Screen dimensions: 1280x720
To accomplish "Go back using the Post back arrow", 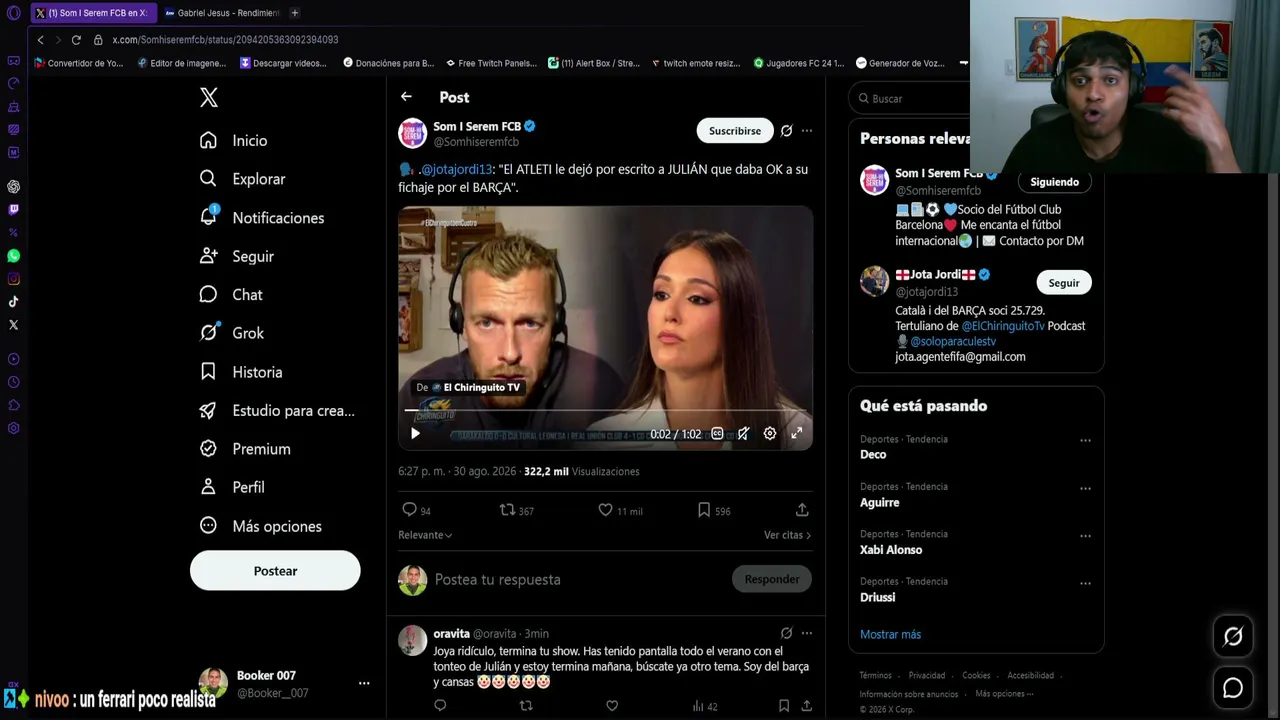I will pos(406,97).
